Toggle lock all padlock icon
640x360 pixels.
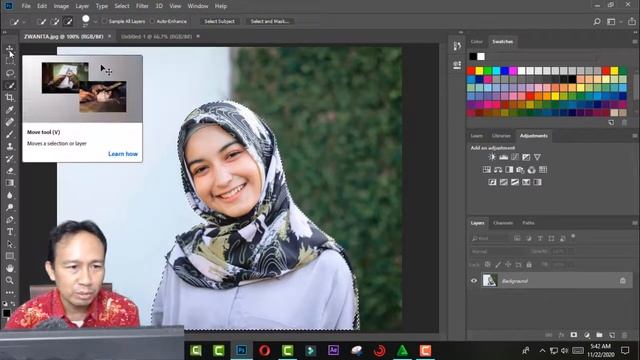click(529, 264)
